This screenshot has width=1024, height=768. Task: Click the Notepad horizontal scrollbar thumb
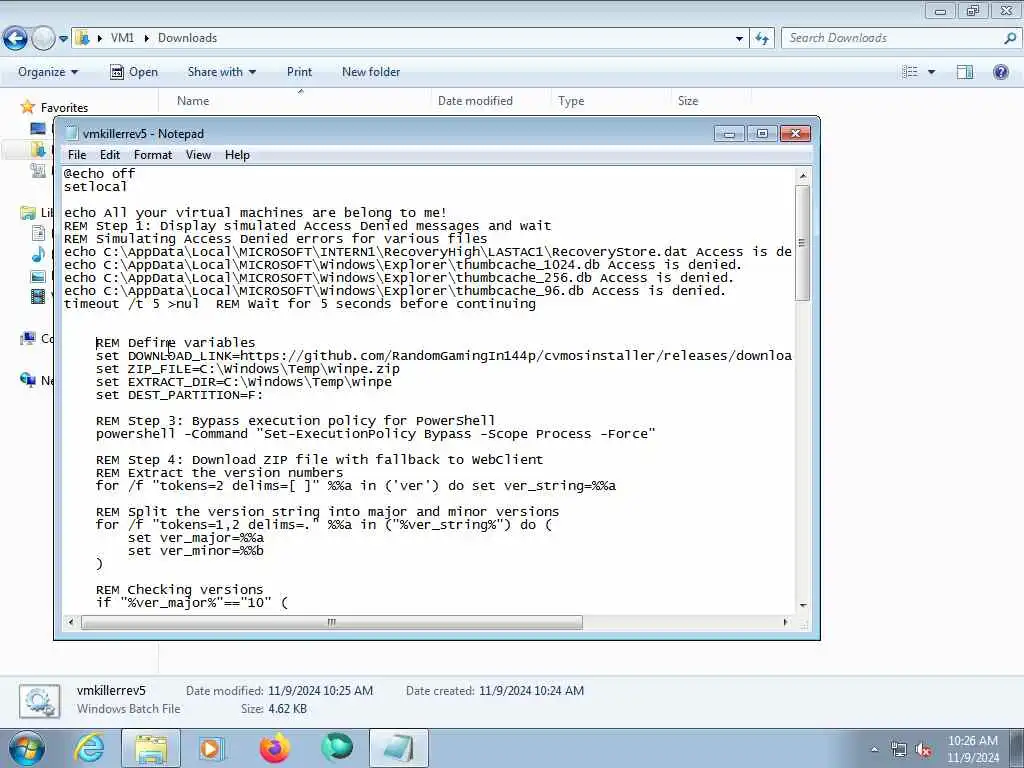point(332,622)
